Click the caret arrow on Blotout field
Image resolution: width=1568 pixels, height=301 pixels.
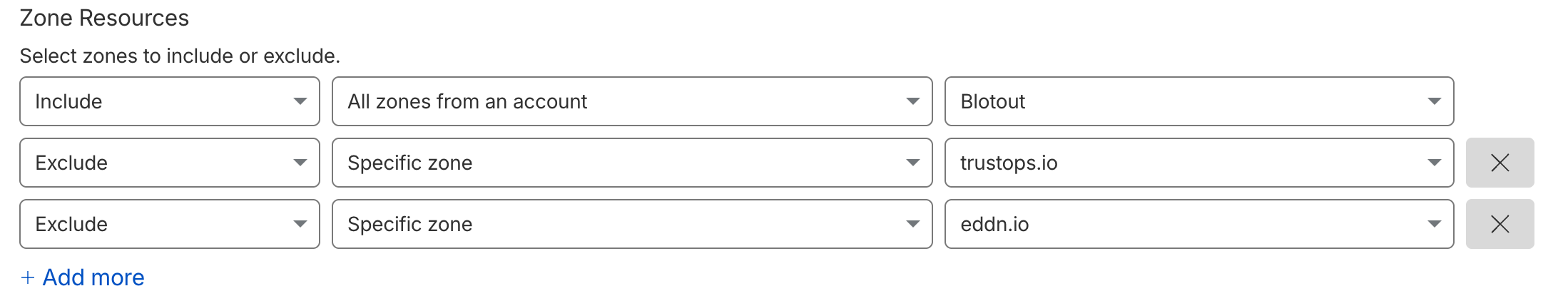[1434, 101]
